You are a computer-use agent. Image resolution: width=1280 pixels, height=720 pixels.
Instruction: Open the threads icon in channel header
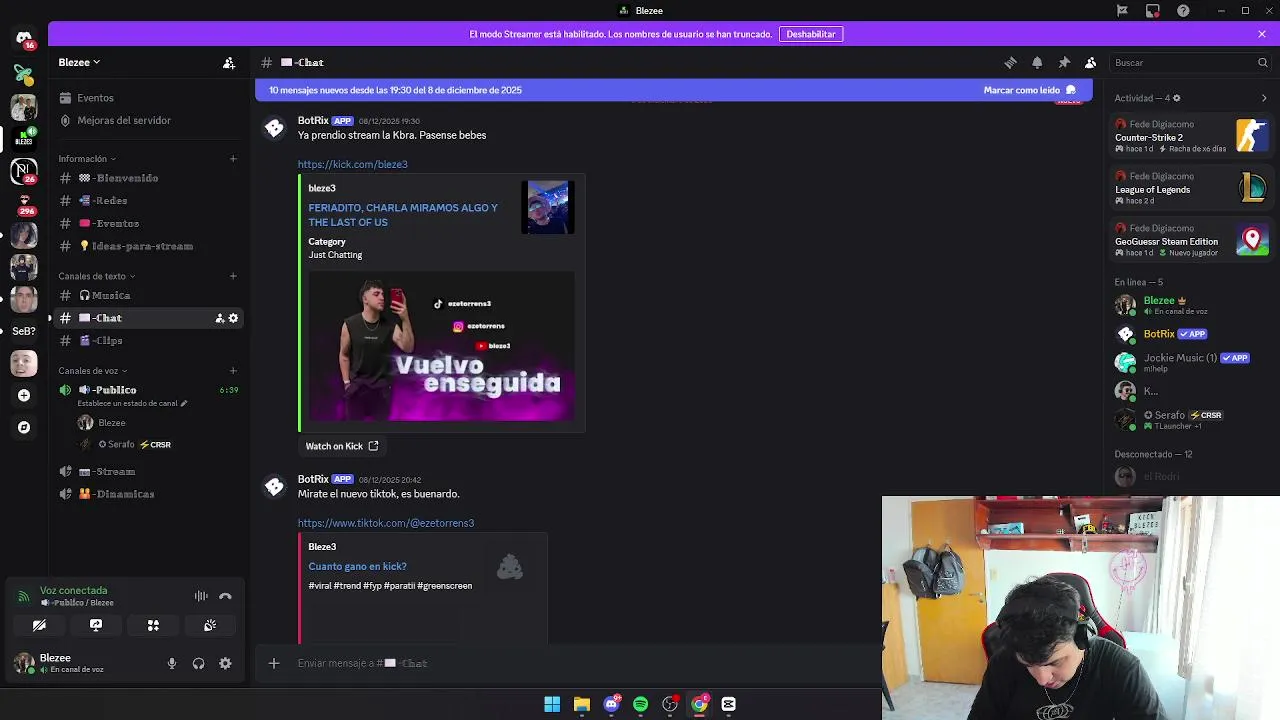coord(1010,62)
